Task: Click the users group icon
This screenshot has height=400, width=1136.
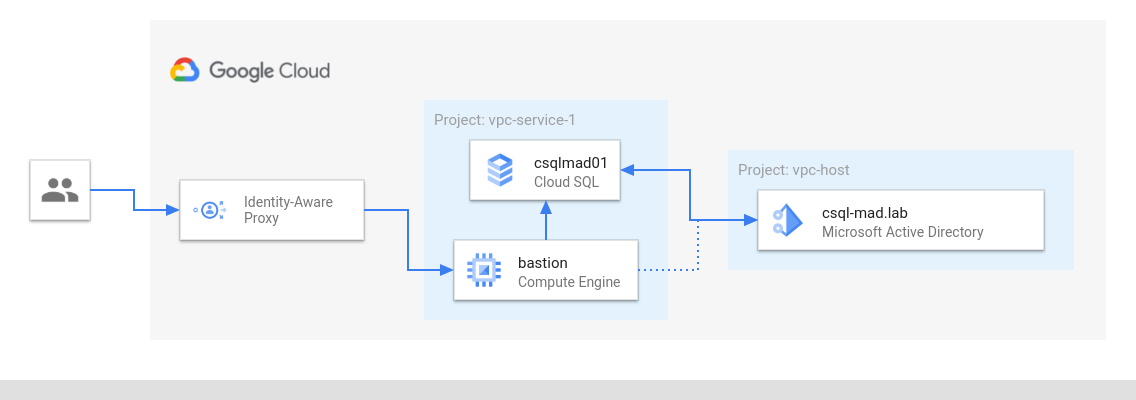Action: point(59,190)
